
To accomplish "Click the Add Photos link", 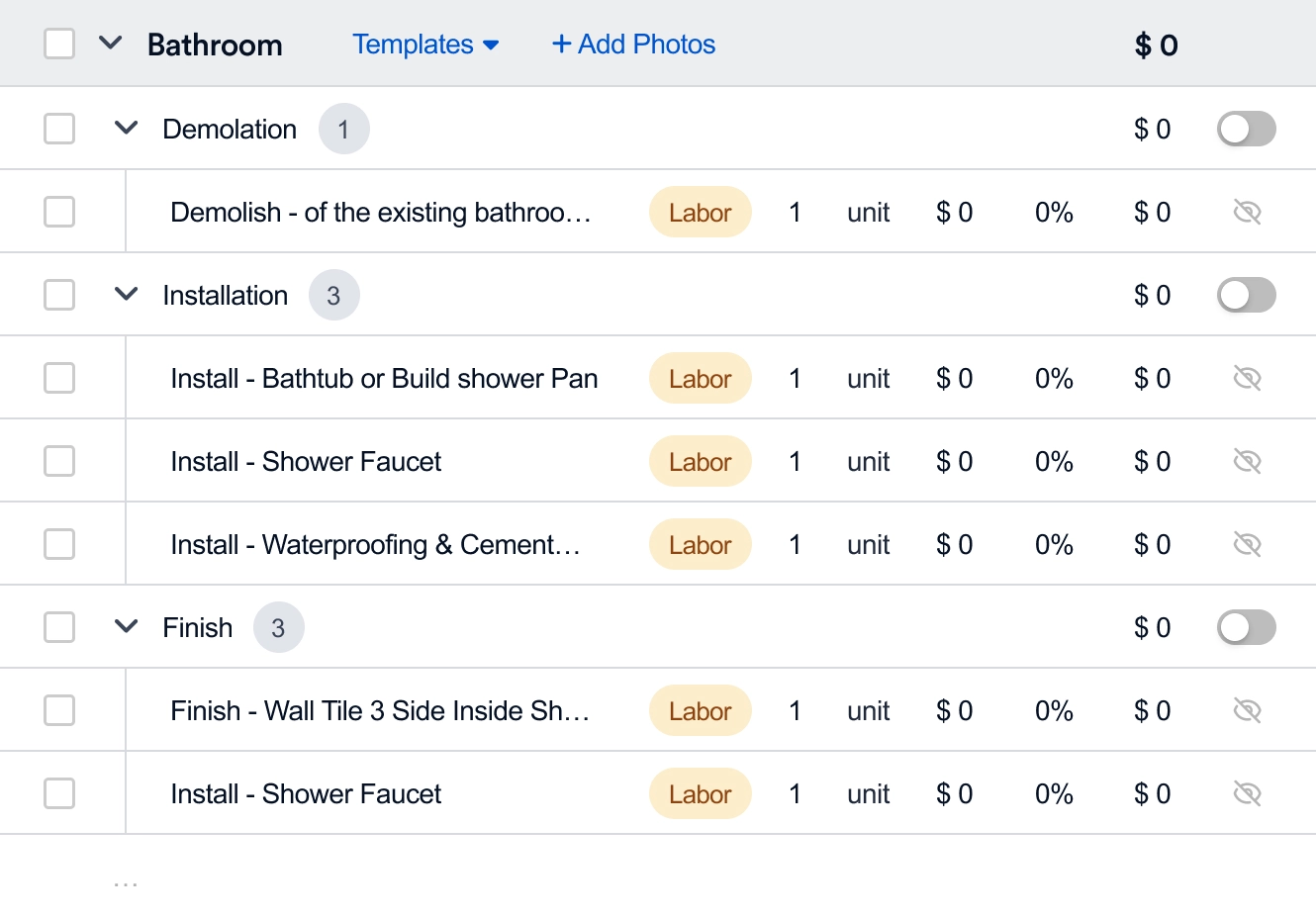I will coord(633,45).
